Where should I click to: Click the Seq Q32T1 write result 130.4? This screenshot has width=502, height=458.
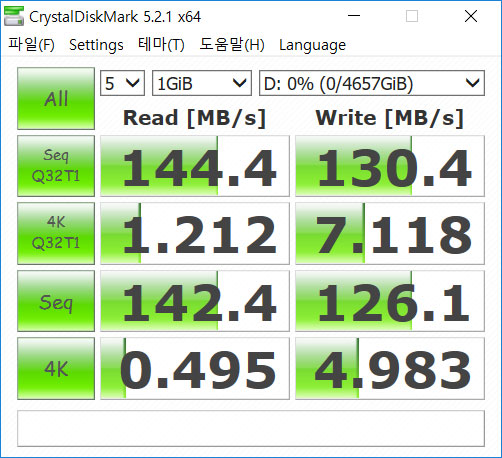click(390, 166)
